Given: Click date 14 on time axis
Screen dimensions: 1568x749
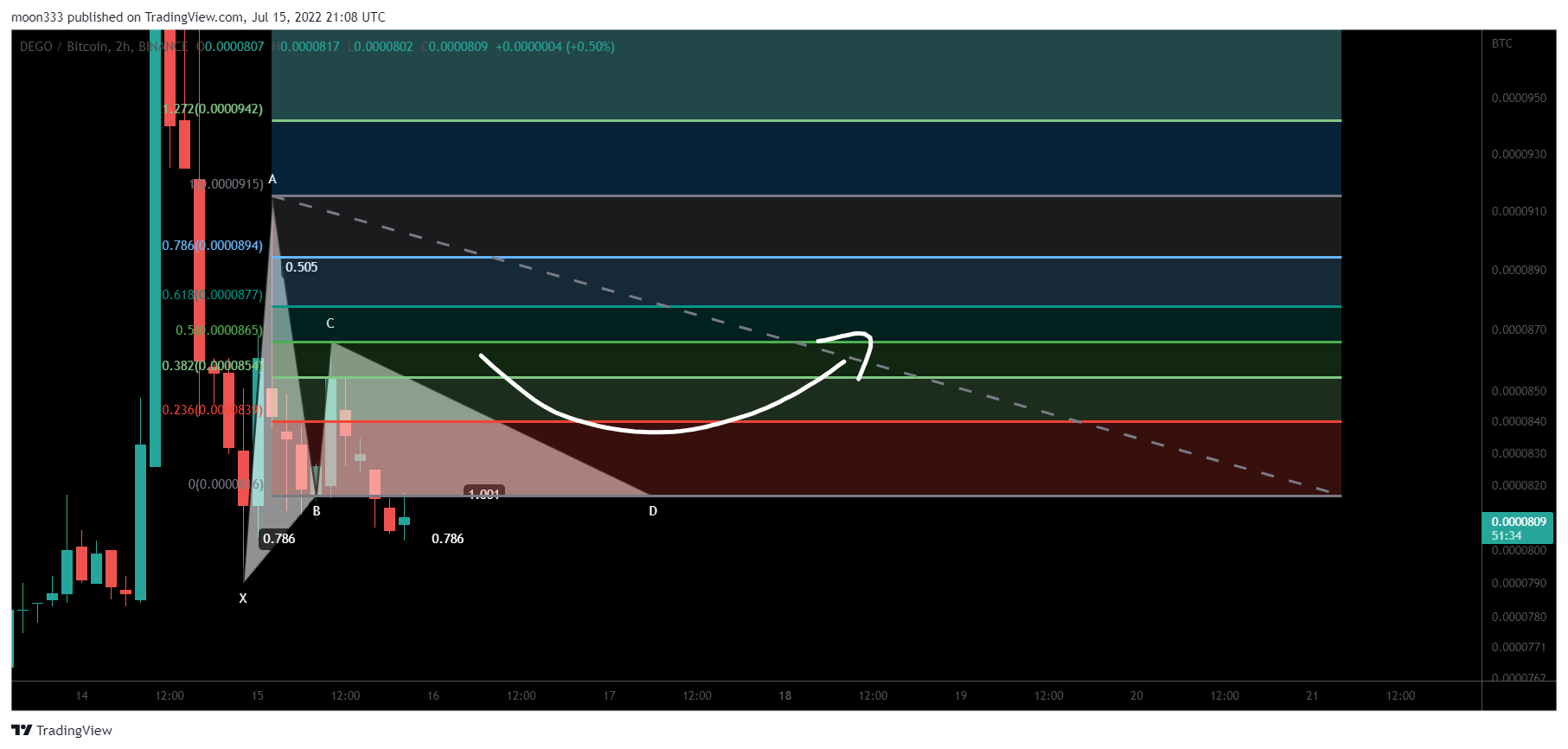Looking at the screenshot, I should click(81, 695).
